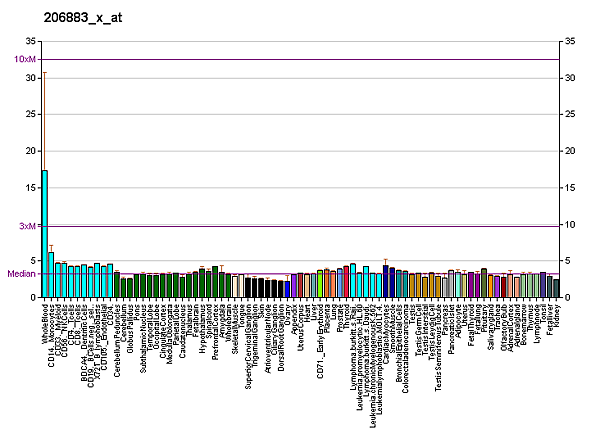Select the Cerebellum Peduncles axis label
Screen dimensions: 600x434
(117, 330)
